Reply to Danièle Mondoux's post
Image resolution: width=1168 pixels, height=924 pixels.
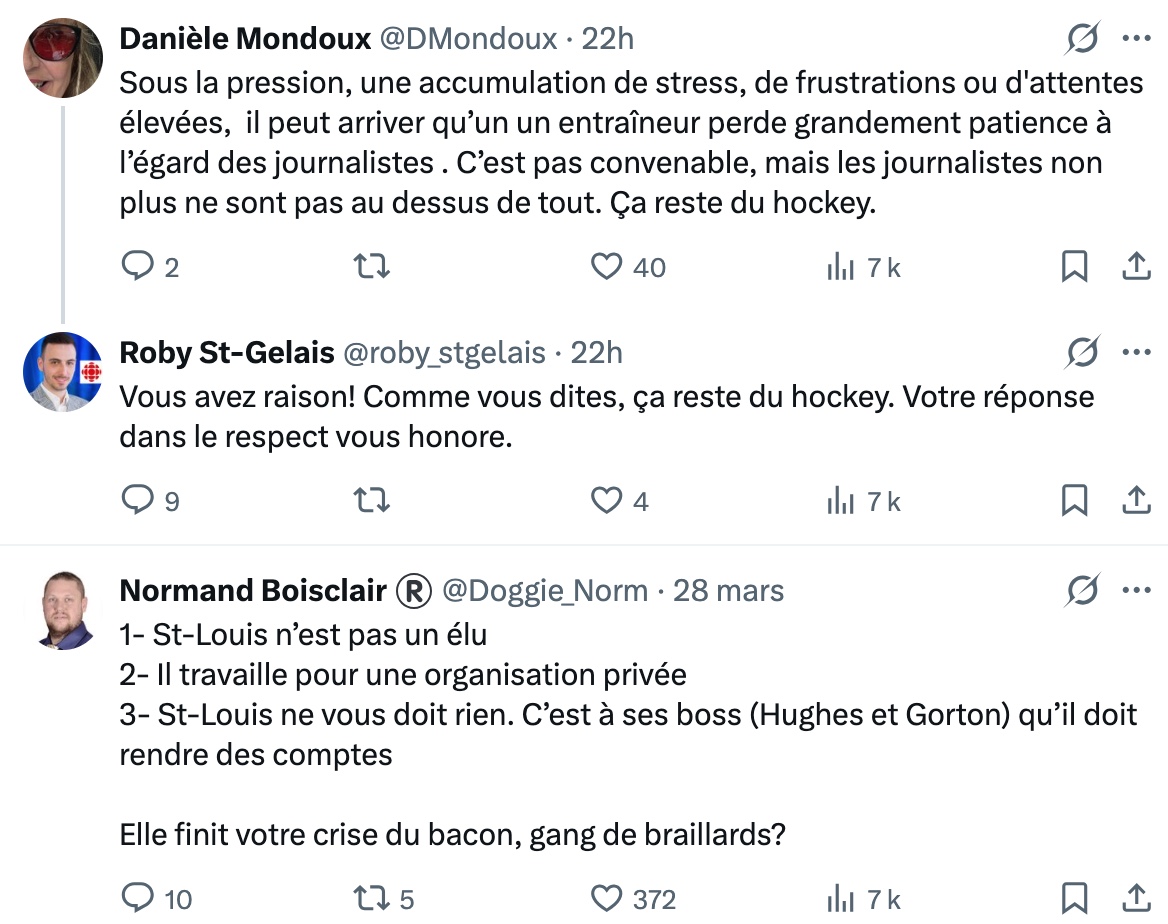tap(135, 267)
